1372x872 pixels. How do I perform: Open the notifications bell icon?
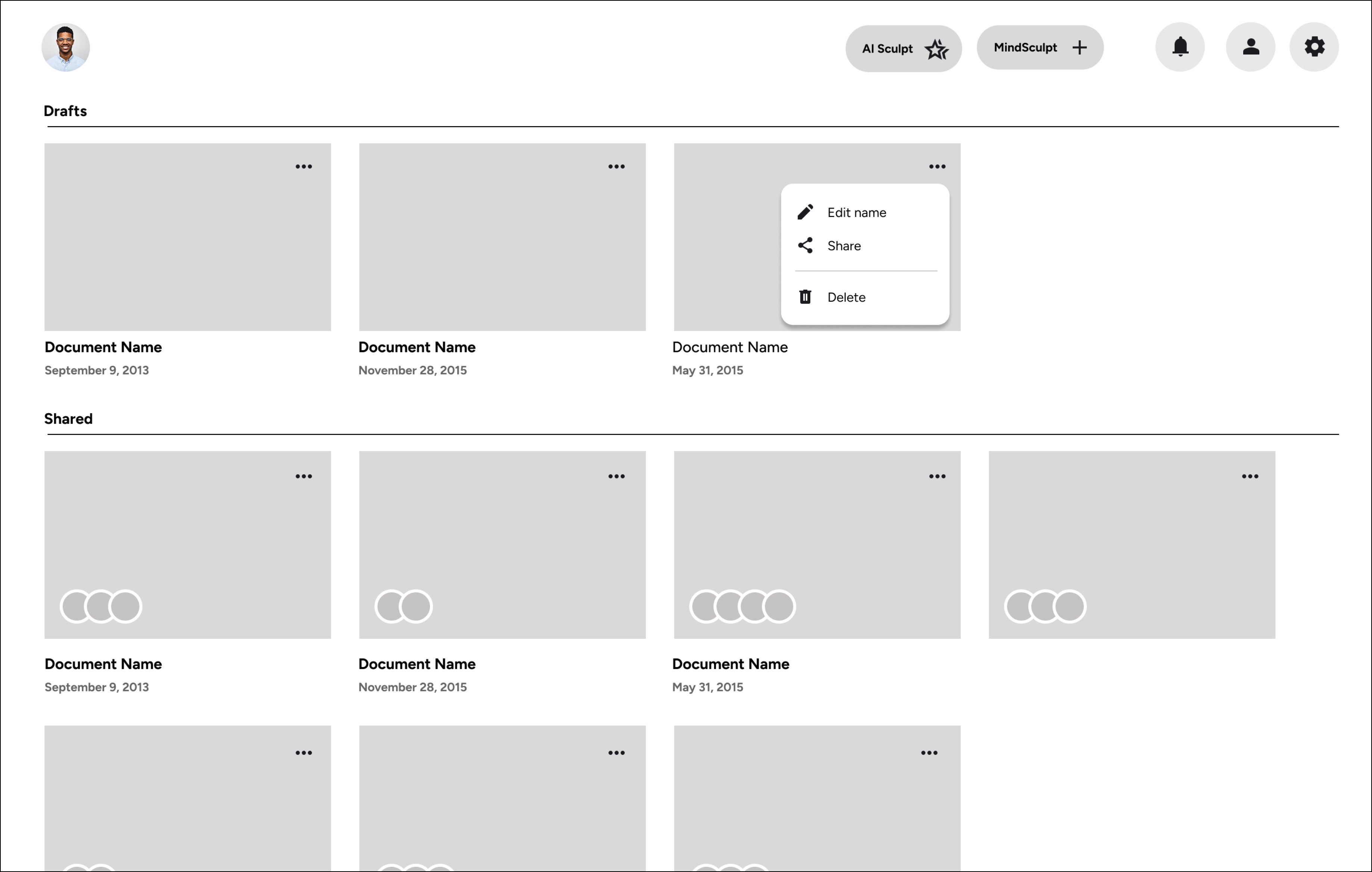1179,47
